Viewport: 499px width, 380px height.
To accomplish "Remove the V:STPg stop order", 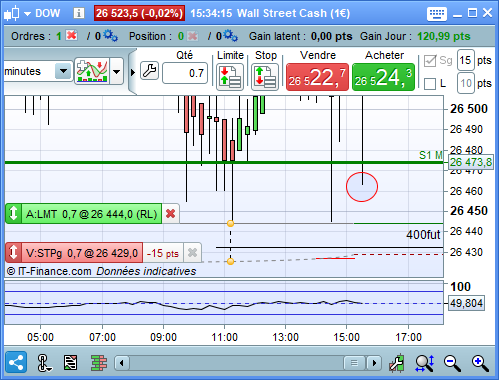I will tap(192, 253).
